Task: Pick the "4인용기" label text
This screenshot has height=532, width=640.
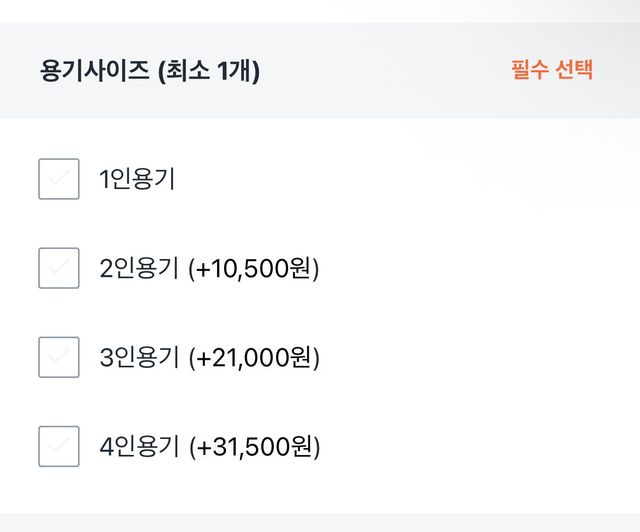Action: pyautogui.click(x=139, y=447)
